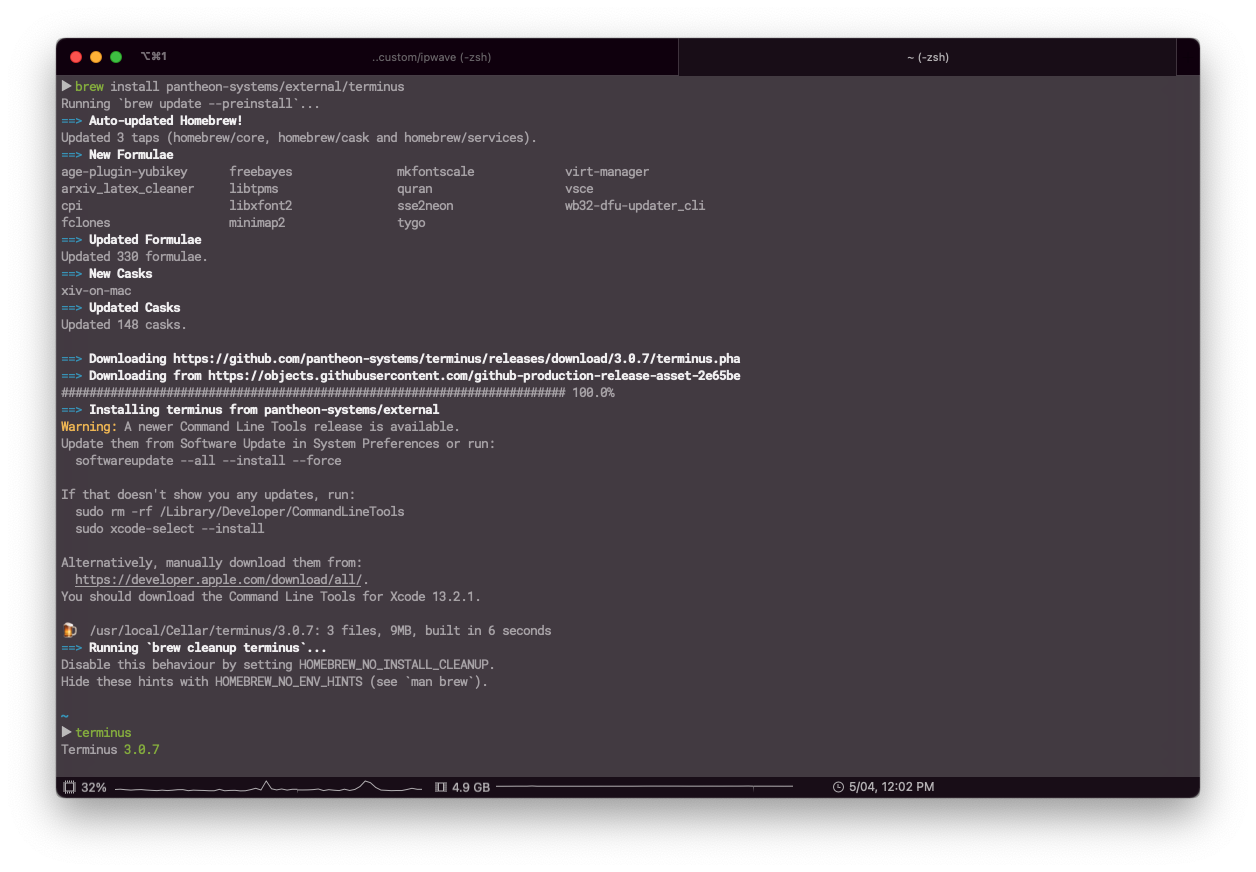Click the memory chip icon in the status bar
The image size is (1256, 872).
440,787
